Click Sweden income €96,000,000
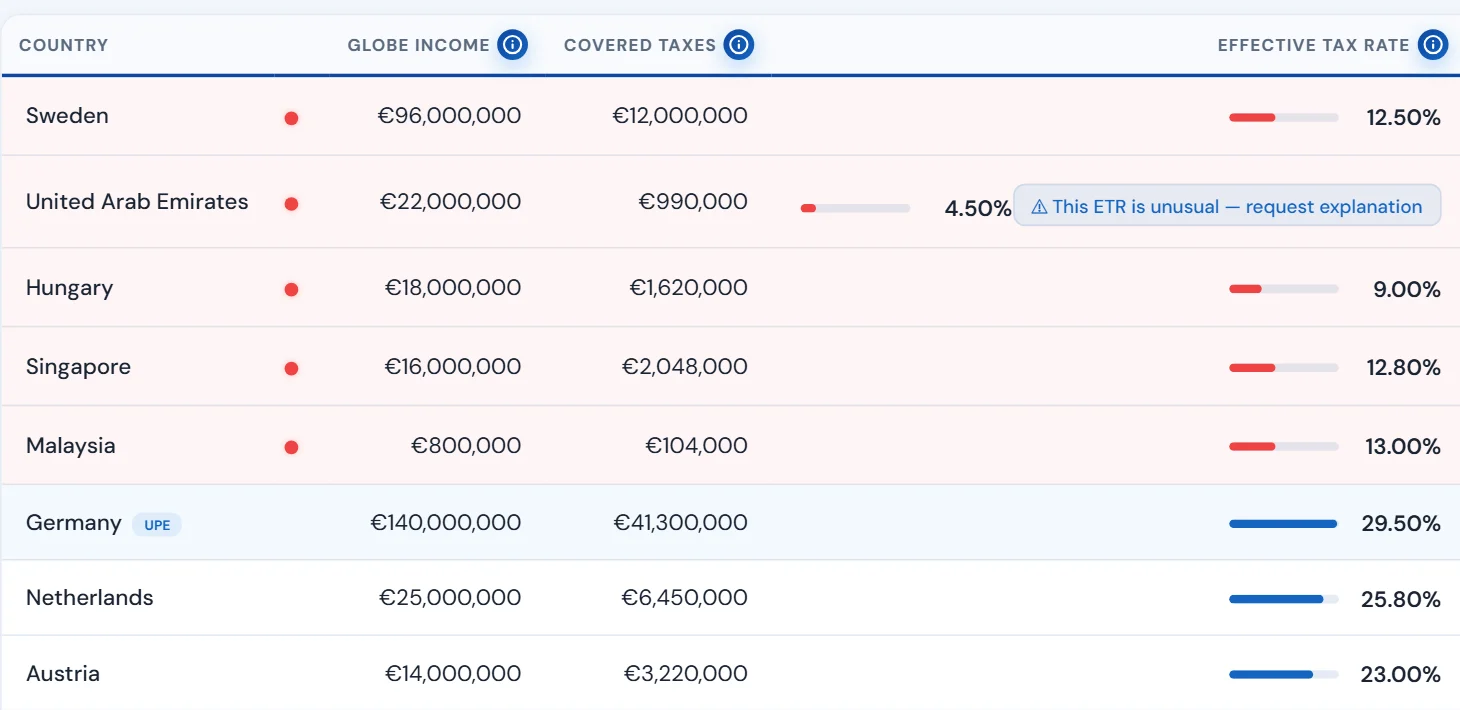Screen dimensions: 1460x710 (449, 115)
